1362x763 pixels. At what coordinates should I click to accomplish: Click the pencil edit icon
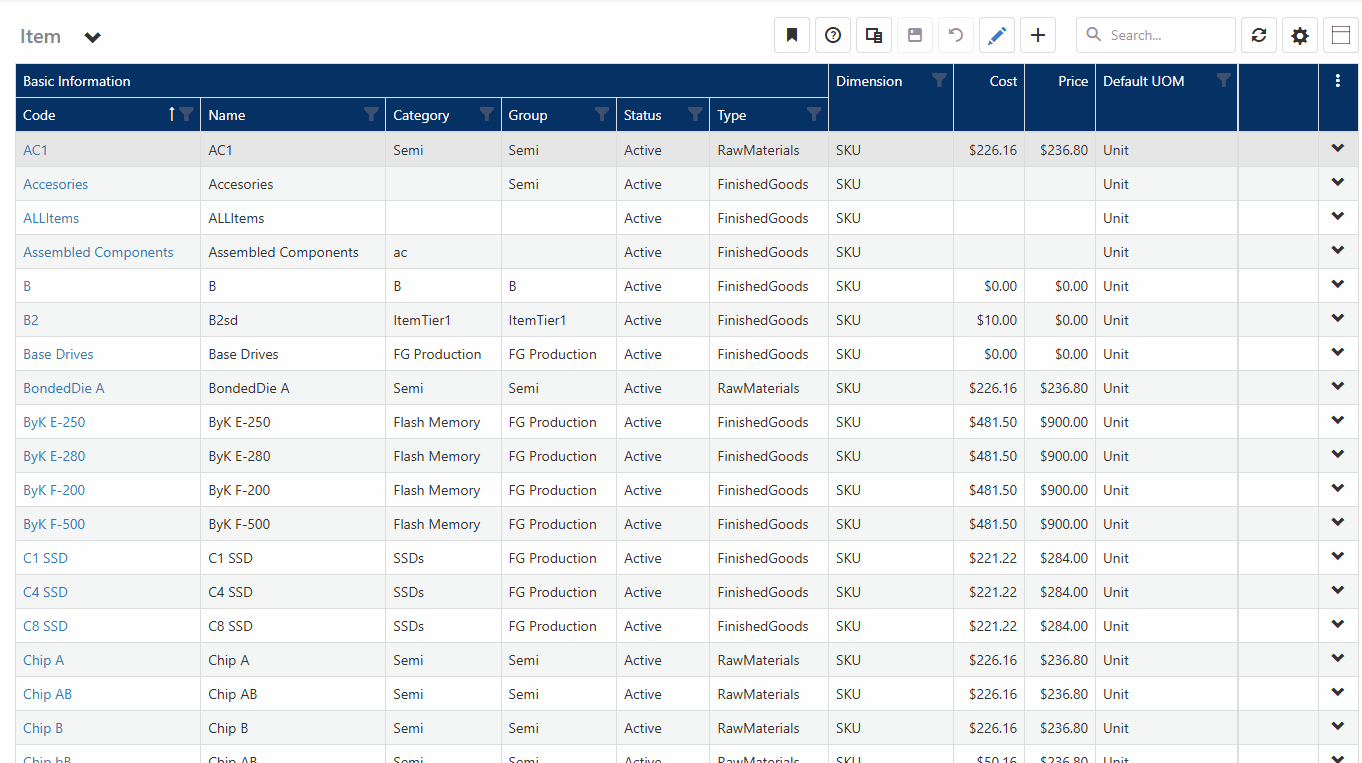[x=996, y=36]
